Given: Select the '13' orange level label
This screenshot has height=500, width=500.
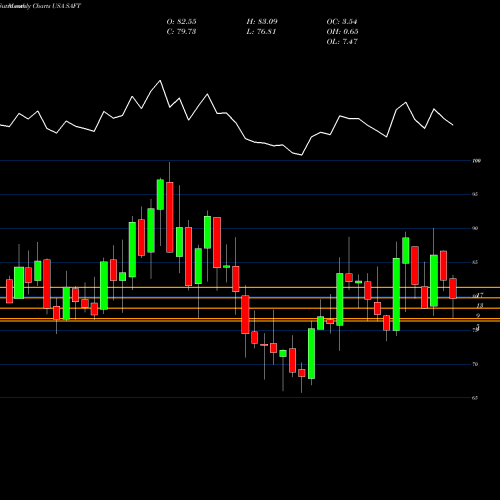Looking at the screenshot, I should click(480, 306).
